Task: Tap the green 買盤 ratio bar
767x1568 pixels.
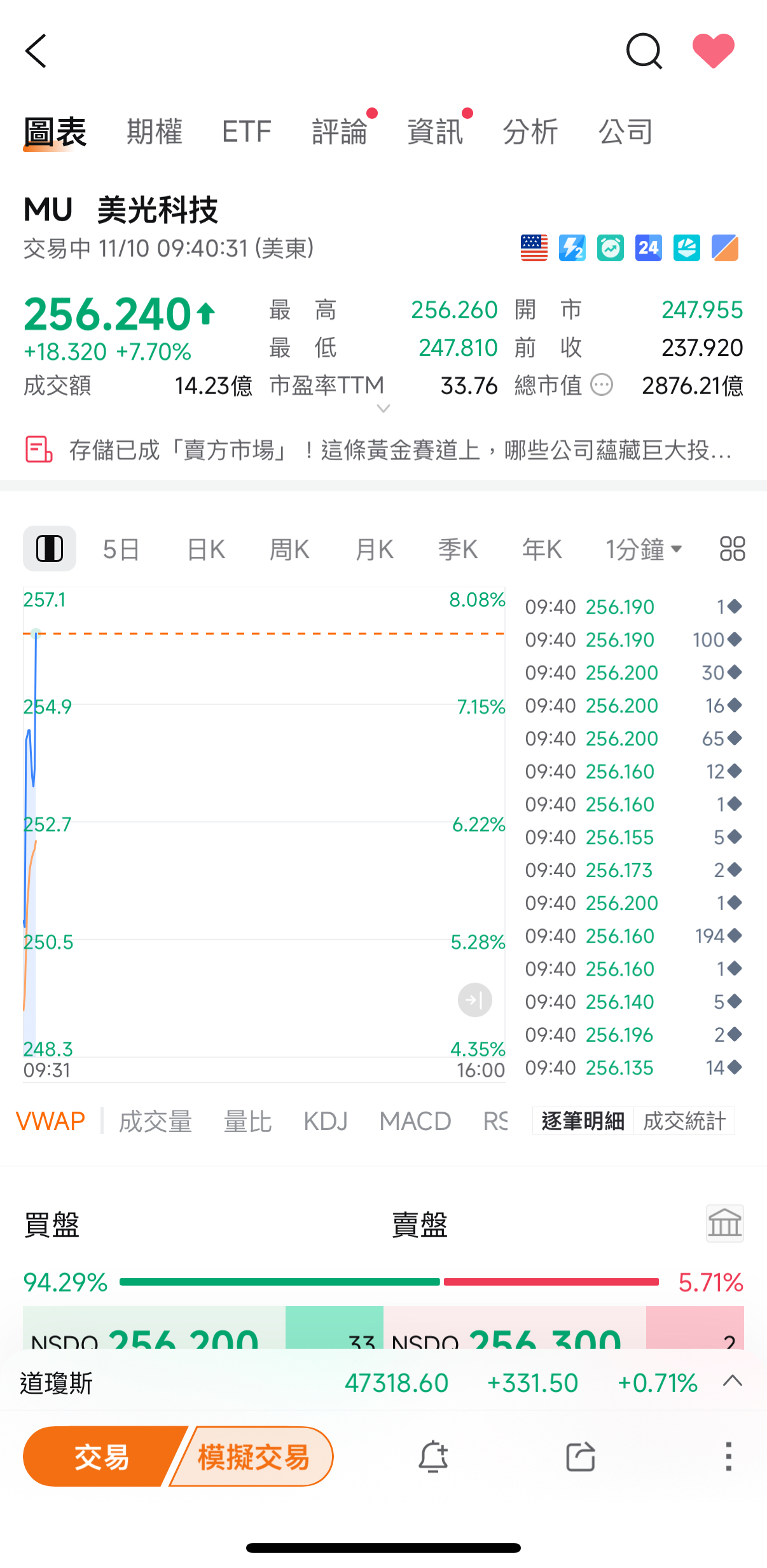Action: [280, 1282]
